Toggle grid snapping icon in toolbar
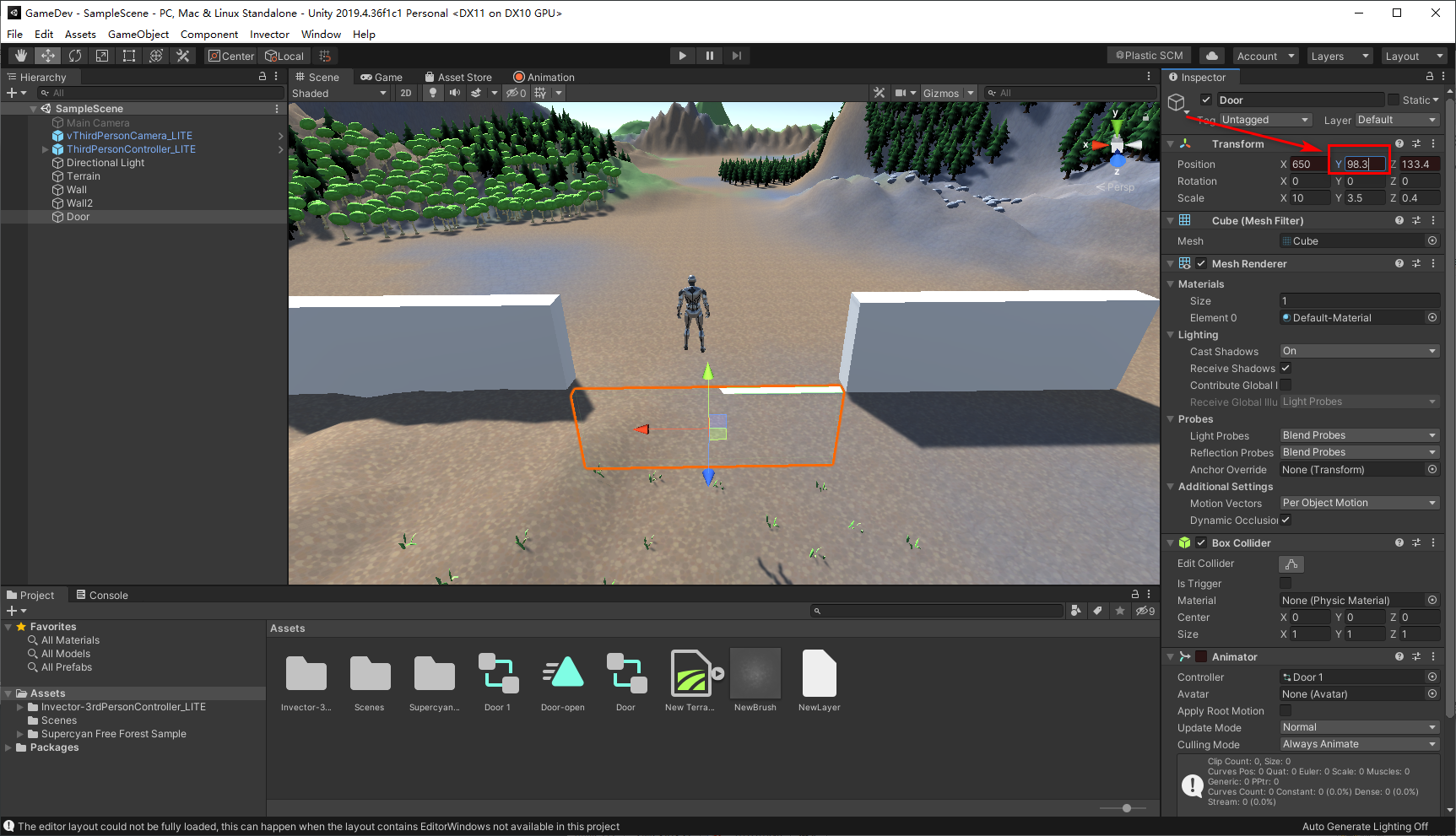 coord(325,56)
